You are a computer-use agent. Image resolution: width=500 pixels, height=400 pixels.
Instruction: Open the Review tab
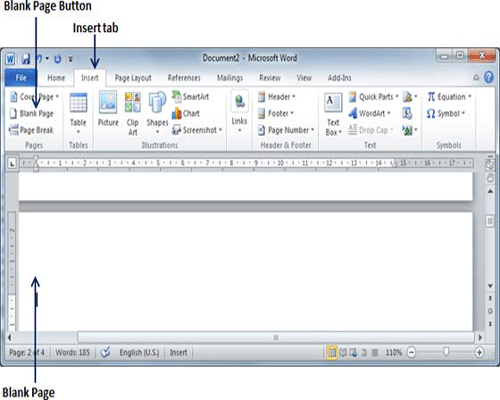pyautogui.click(x=270, y=78)
